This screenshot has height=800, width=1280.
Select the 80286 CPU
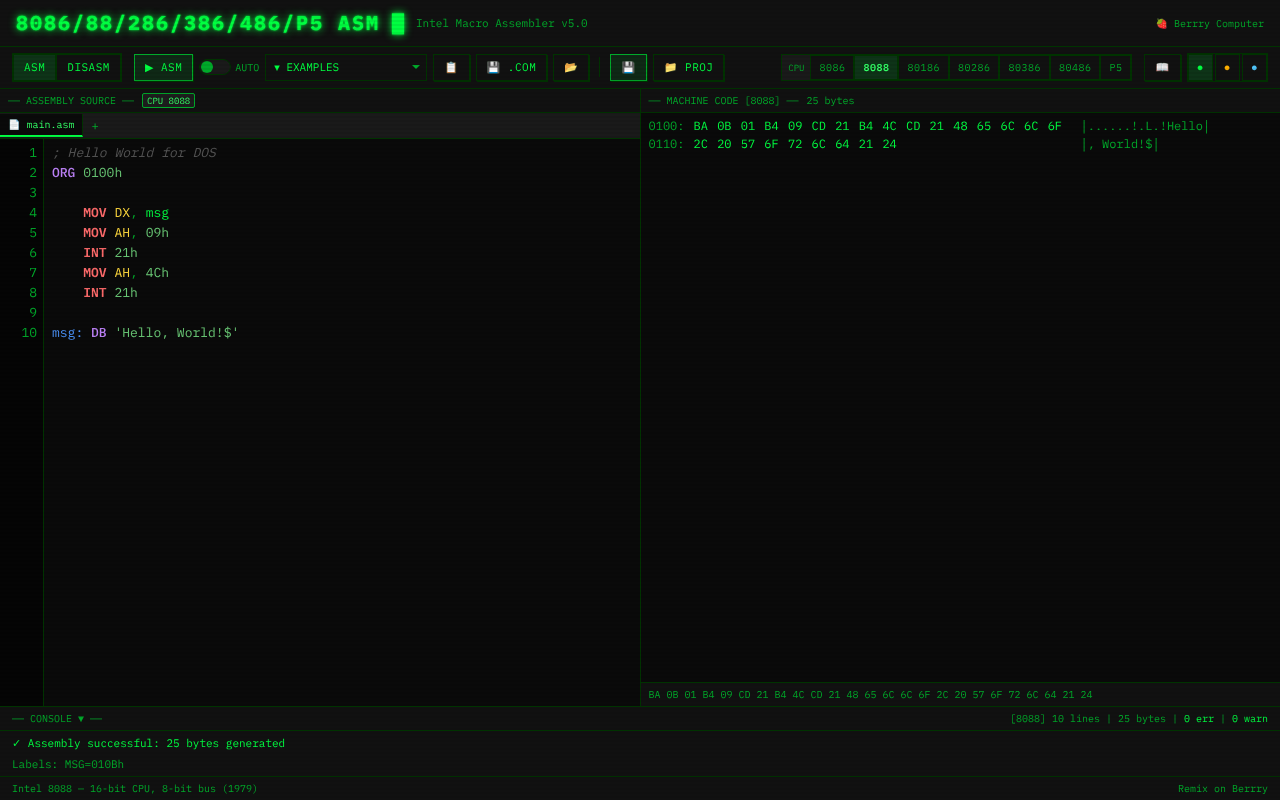[x=974, y=68]
